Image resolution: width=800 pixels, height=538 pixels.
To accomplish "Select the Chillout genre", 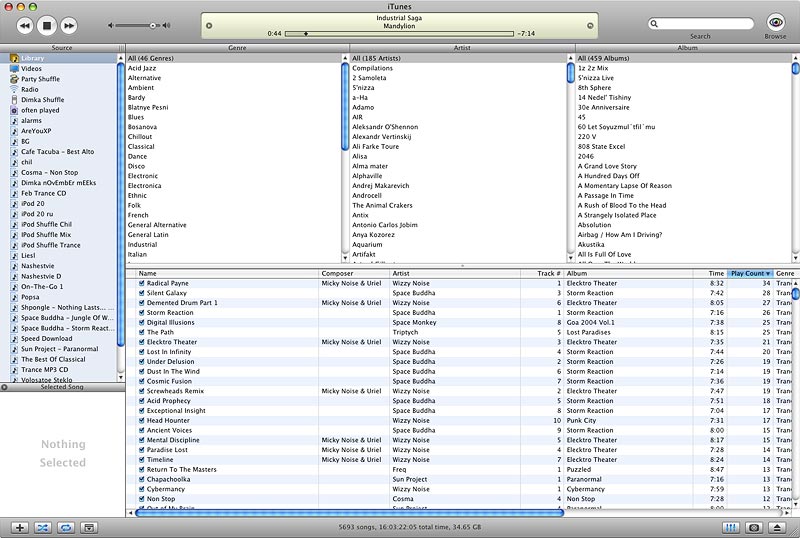I will 234,137.
